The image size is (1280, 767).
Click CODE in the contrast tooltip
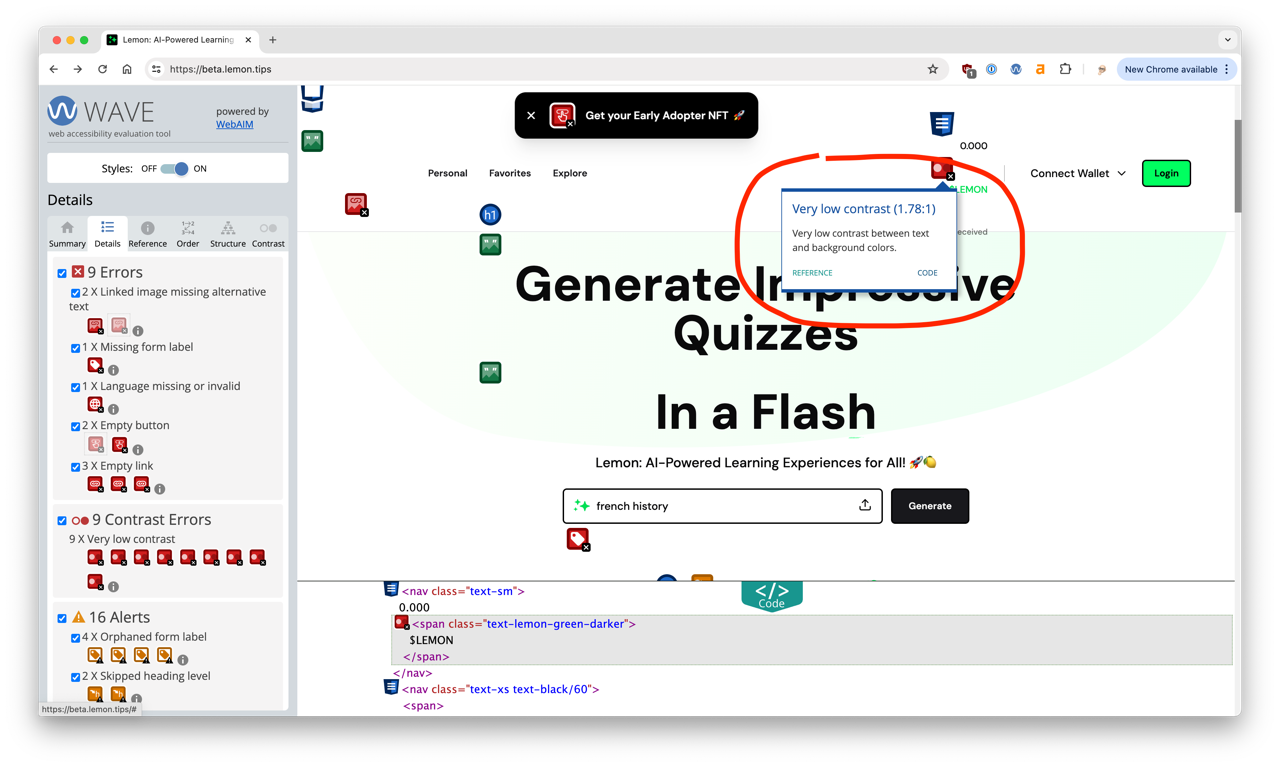(x=927, y=273)
